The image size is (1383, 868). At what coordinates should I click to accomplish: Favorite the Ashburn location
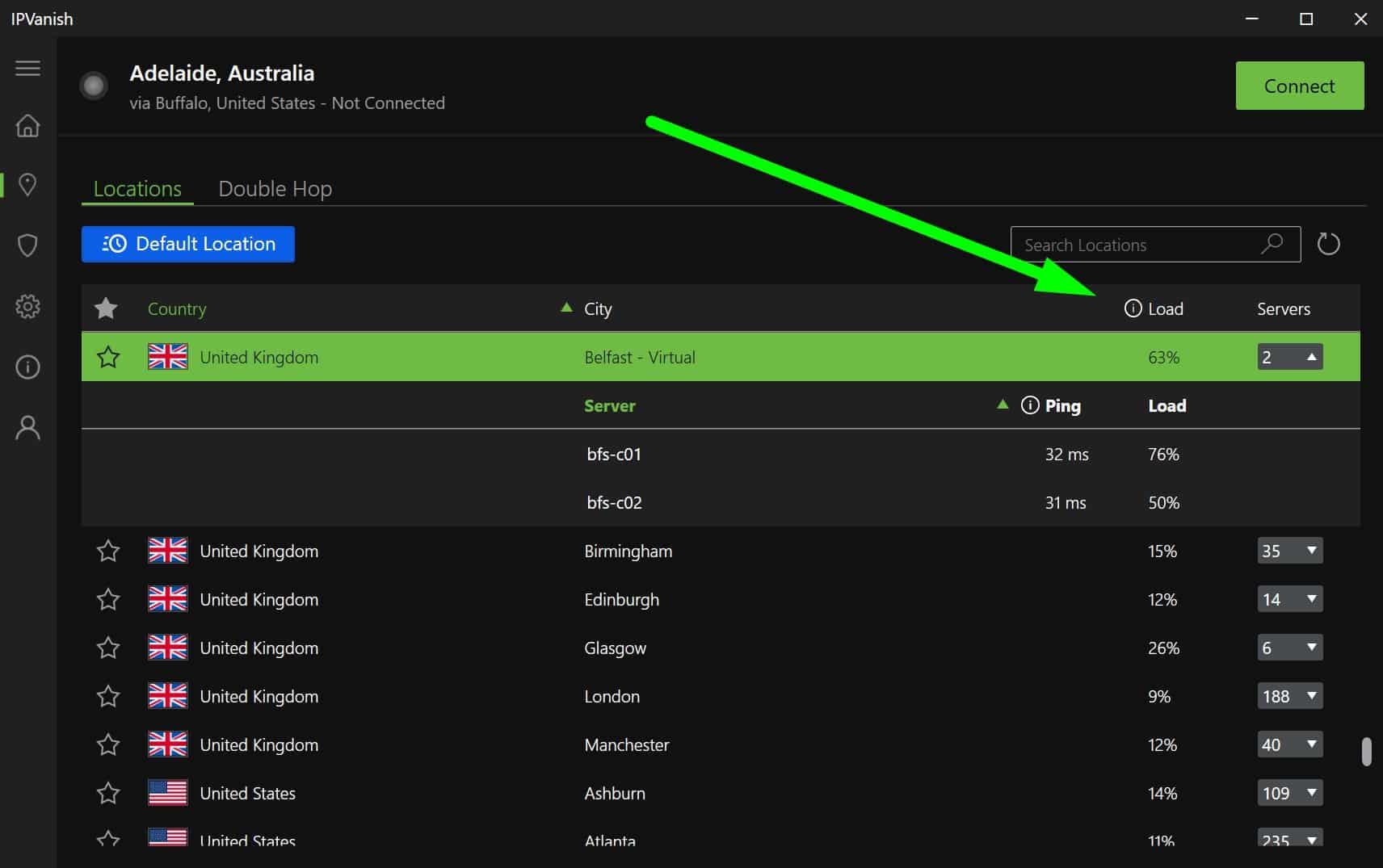[108, 793]
